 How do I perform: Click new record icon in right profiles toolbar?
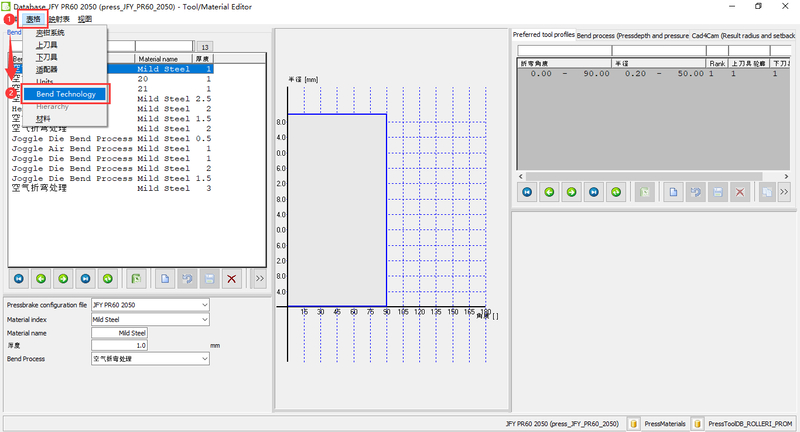674,191
